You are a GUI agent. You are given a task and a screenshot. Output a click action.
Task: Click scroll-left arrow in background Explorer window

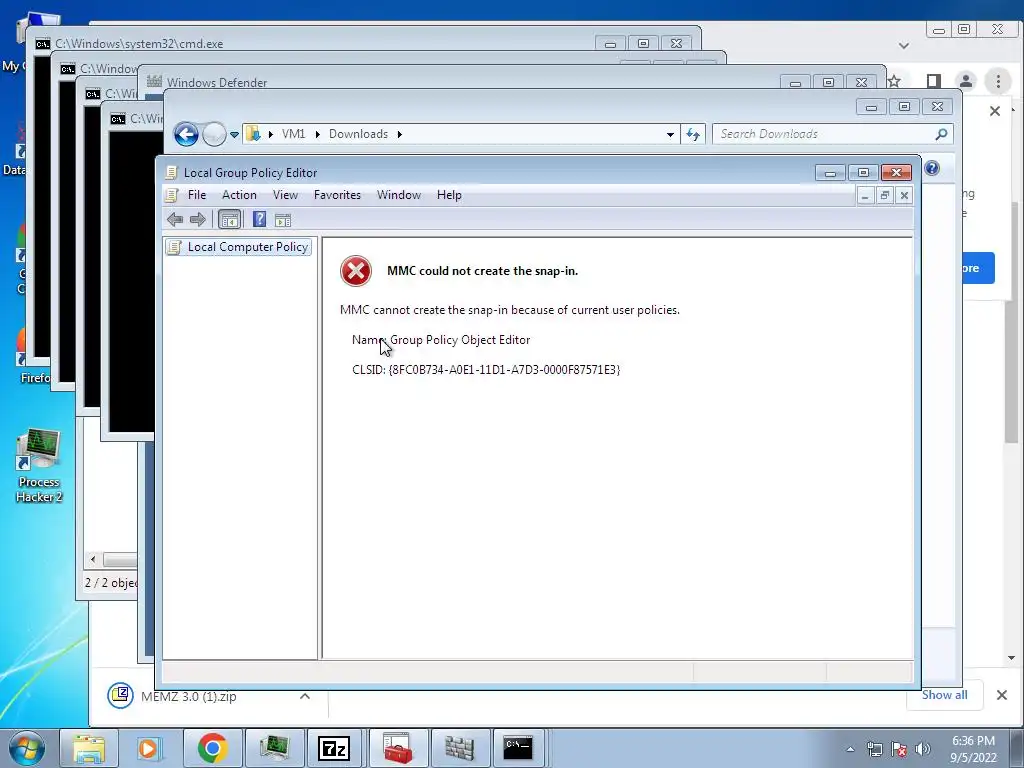pyautogui.click(x=93, y=560)
